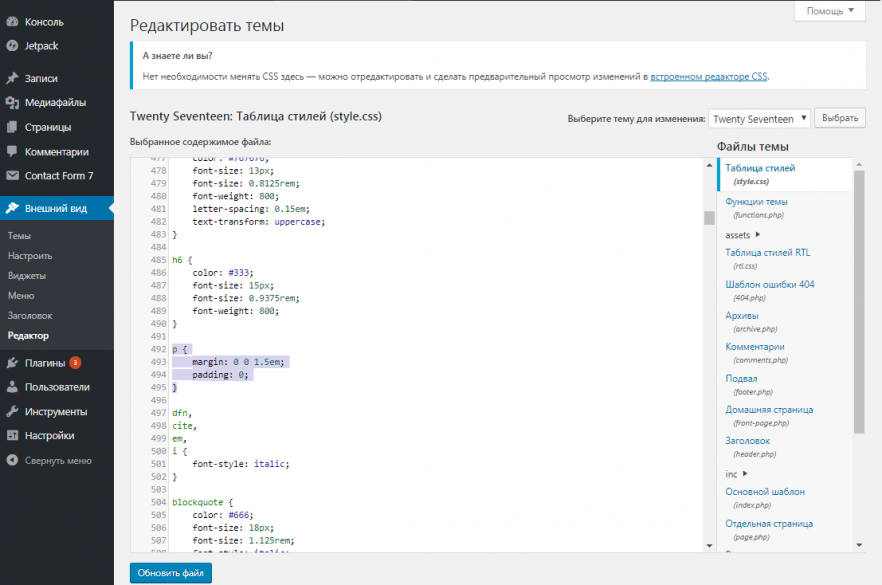Click the Медиафайлы media icon
882x585 pixels.
tap(12, 103)
